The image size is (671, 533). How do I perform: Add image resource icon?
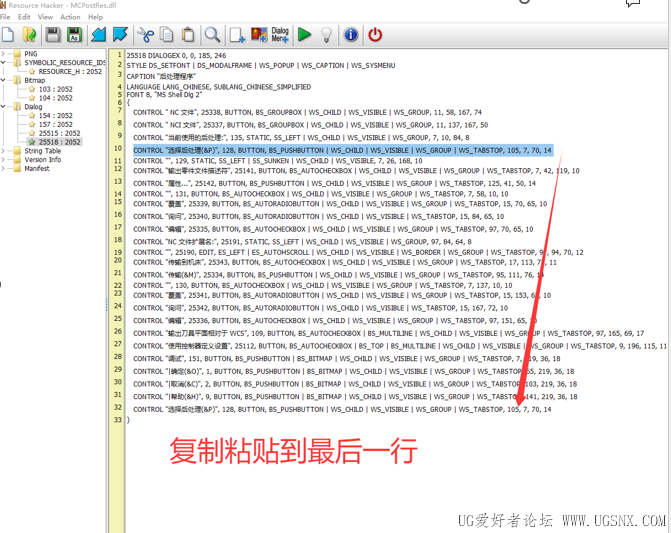259,35
